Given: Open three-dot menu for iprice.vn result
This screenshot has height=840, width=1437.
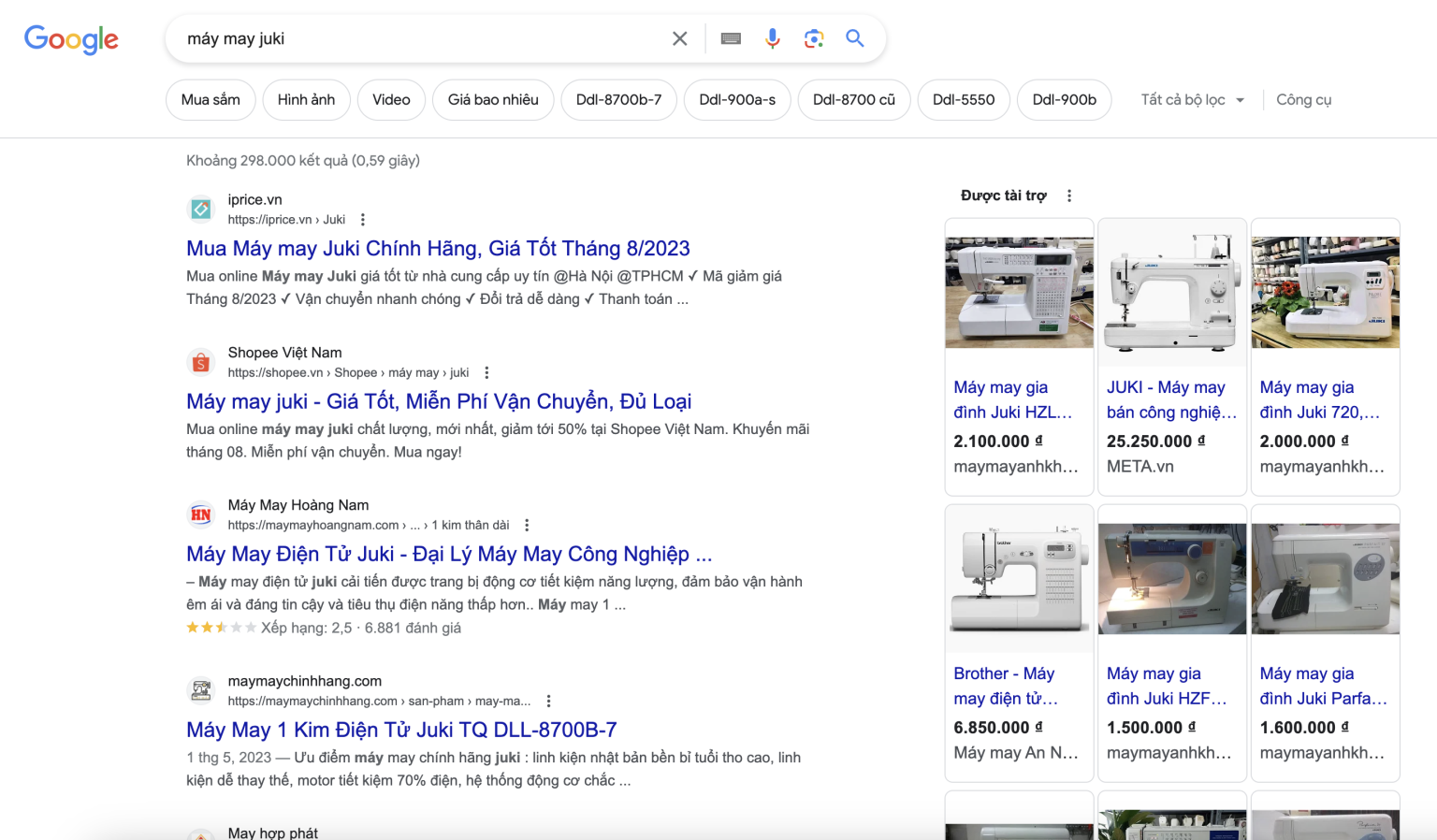Looking at the screenshot, I should click(363, 220).
